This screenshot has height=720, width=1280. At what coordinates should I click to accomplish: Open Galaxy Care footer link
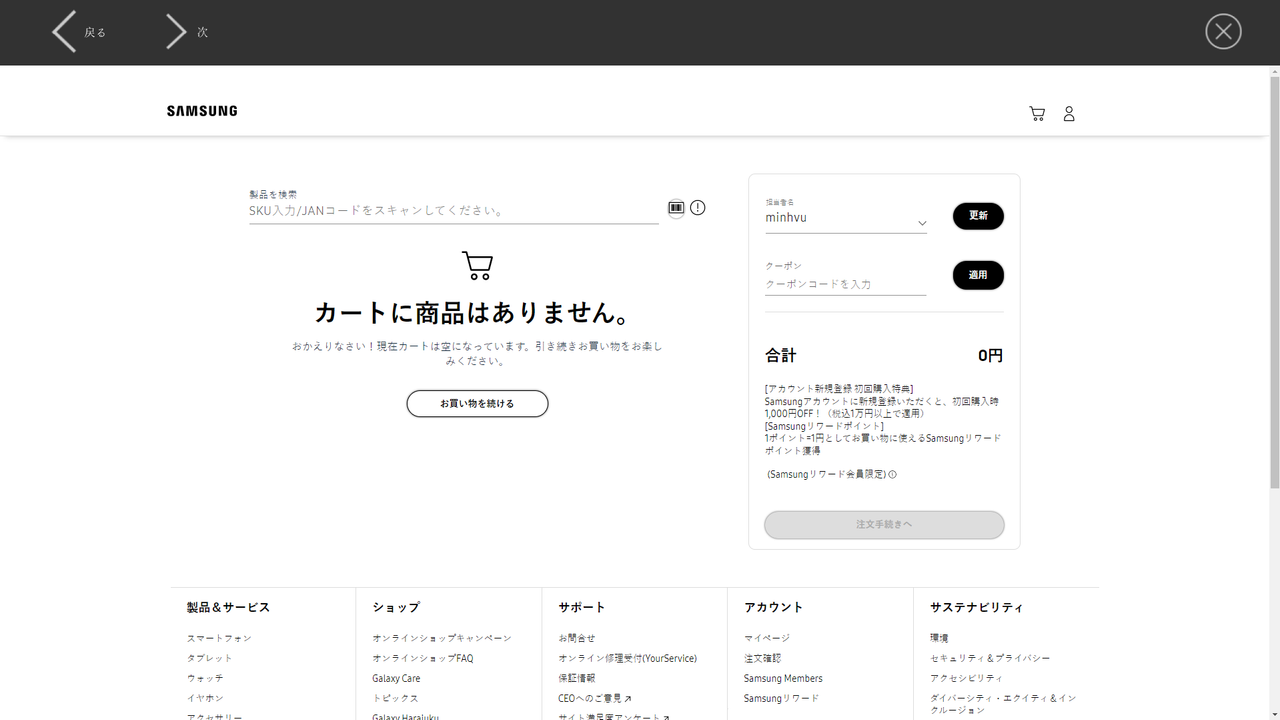coord(396,678)
